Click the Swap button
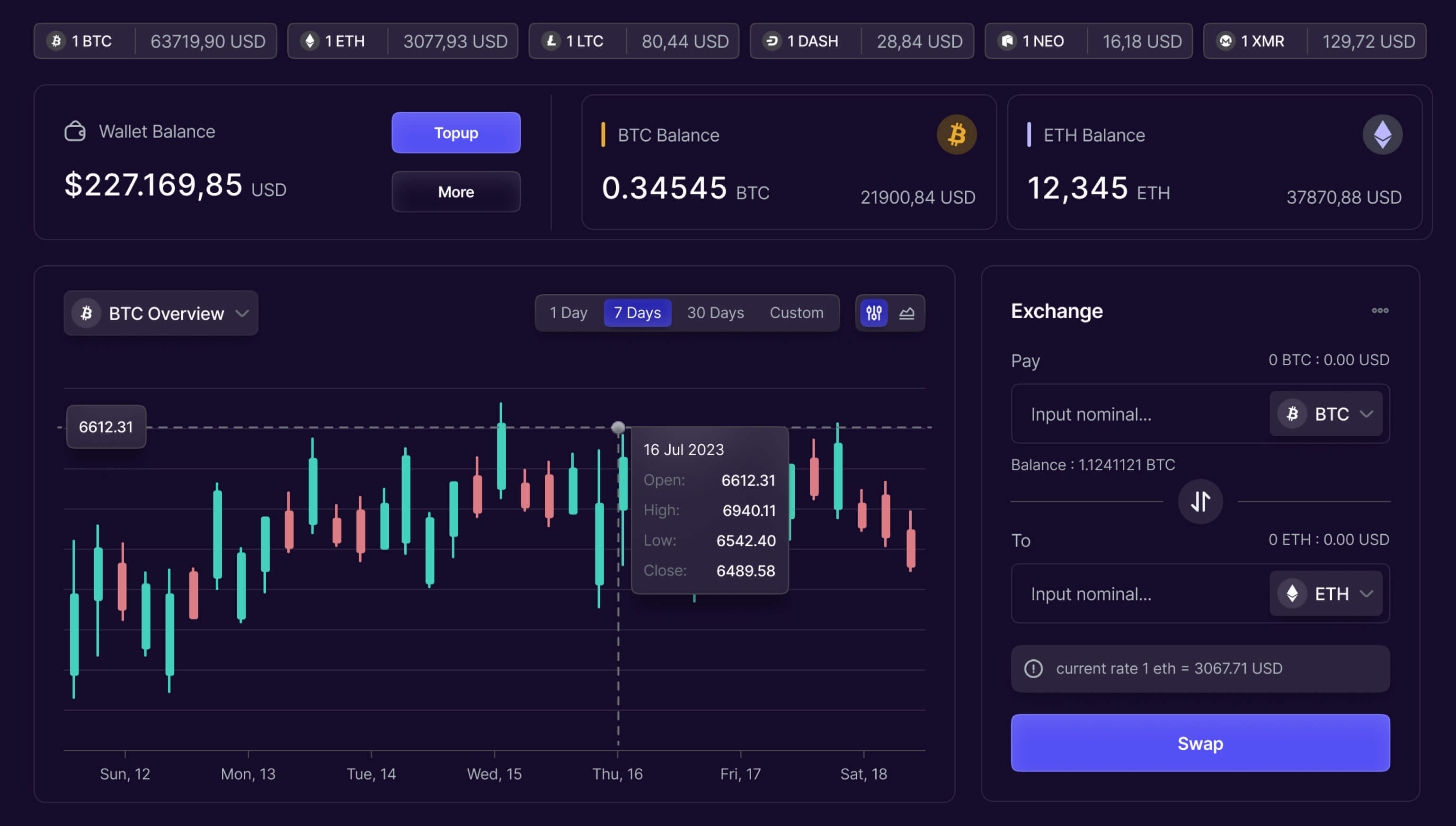This screenshot has height=826, width=1456. [x=1200, y=743]
